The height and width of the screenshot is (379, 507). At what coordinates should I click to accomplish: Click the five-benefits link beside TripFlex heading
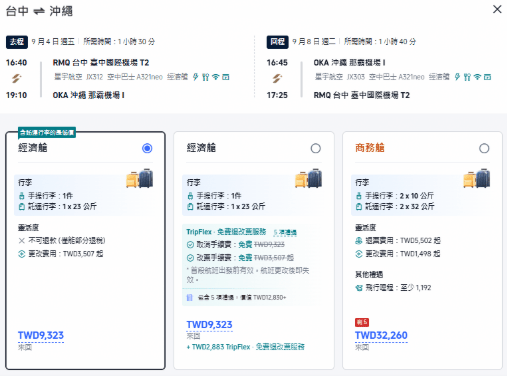click(285, 232)
